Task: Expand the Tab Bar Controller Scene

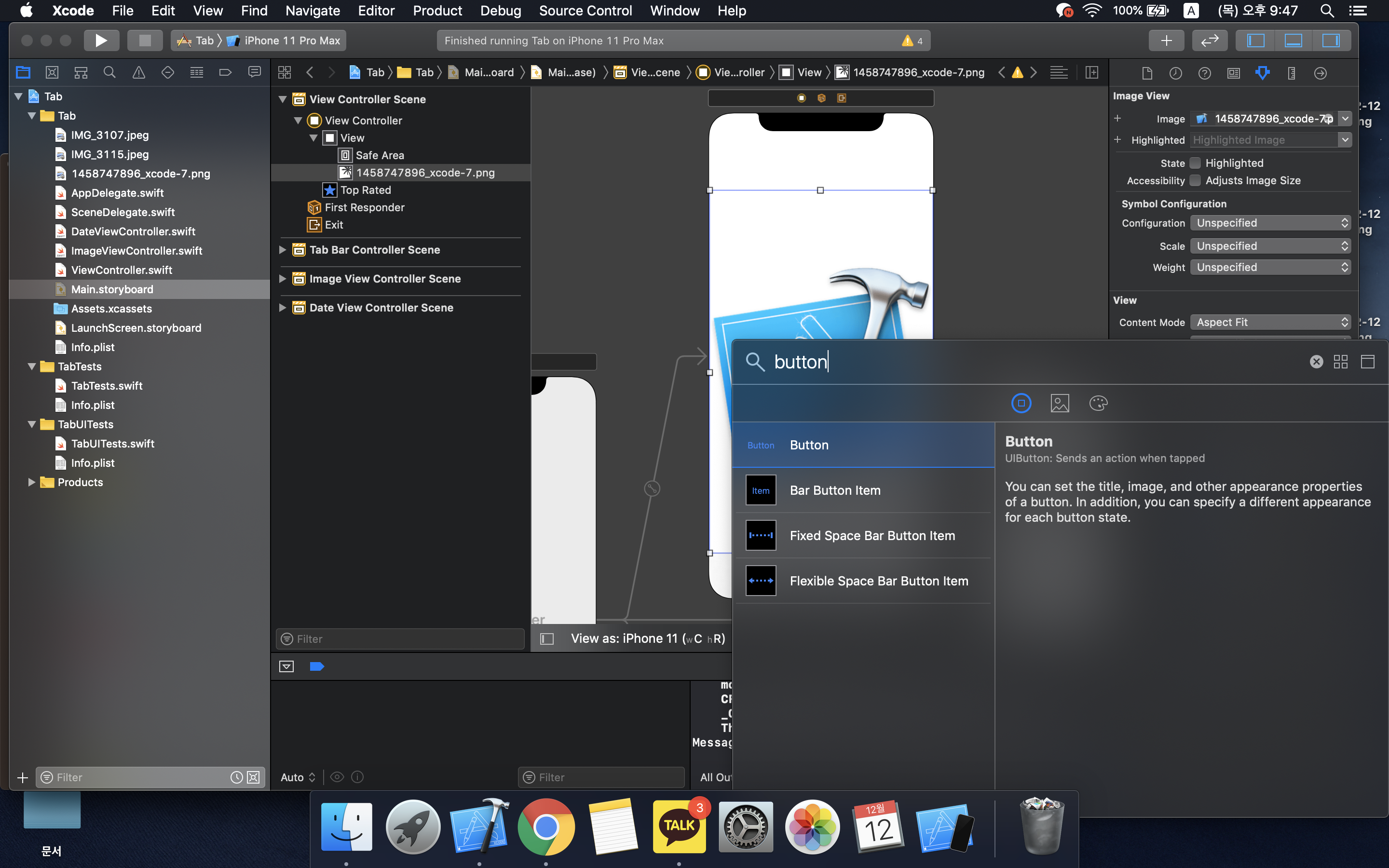Action: (283, 250)
